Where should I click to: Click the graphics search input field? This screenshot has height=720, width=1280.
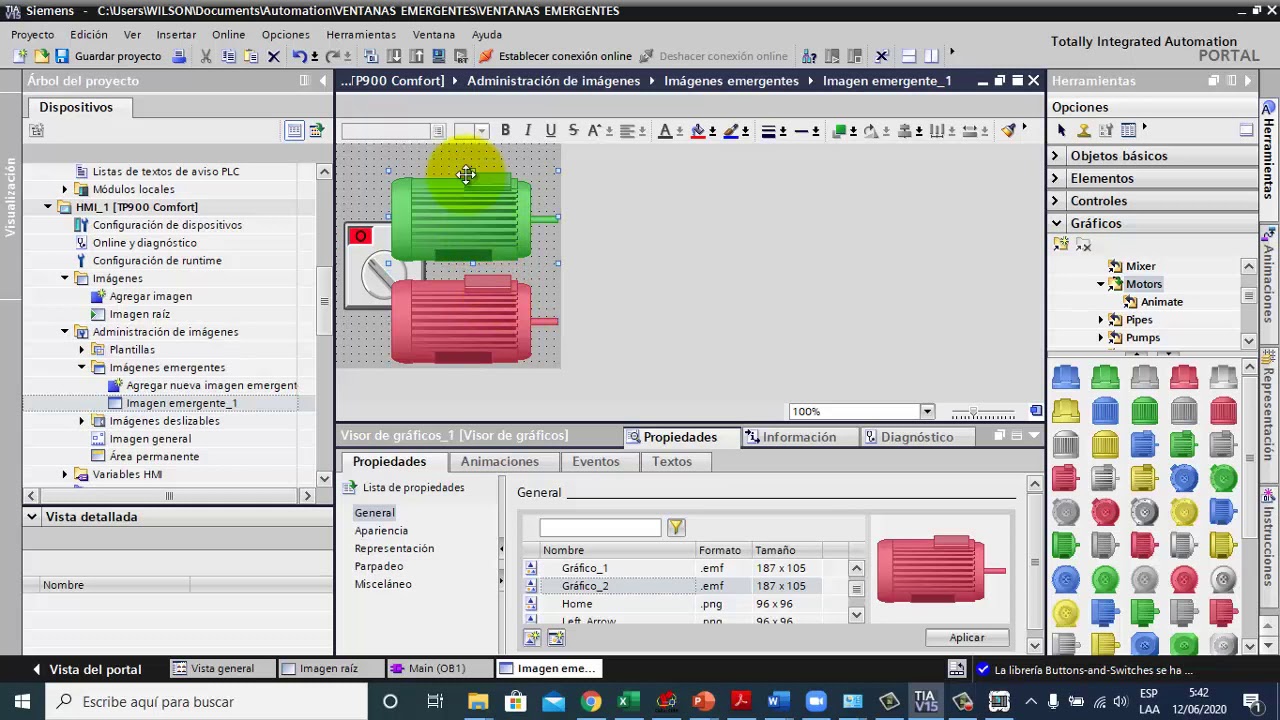(x=600, y=527)
